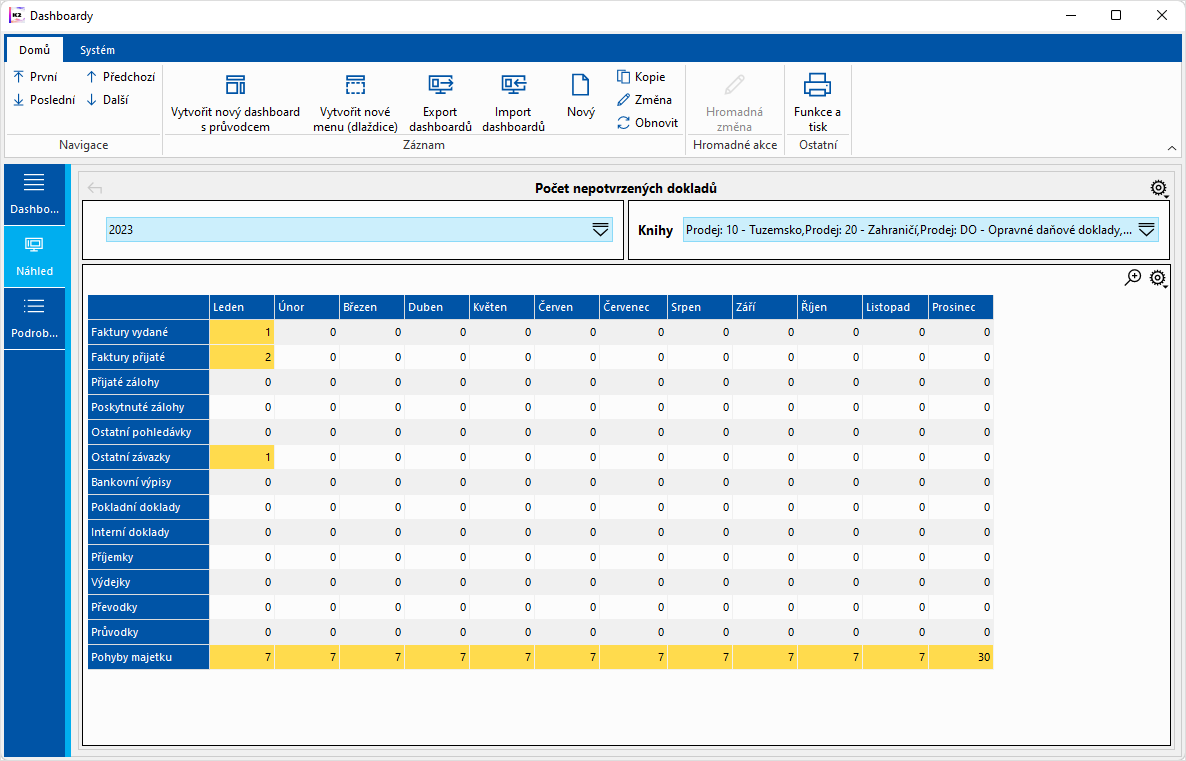Open Export dashboardů
Image resolution: width=1186 pixels, height=761 pixels.
(440, 85)
